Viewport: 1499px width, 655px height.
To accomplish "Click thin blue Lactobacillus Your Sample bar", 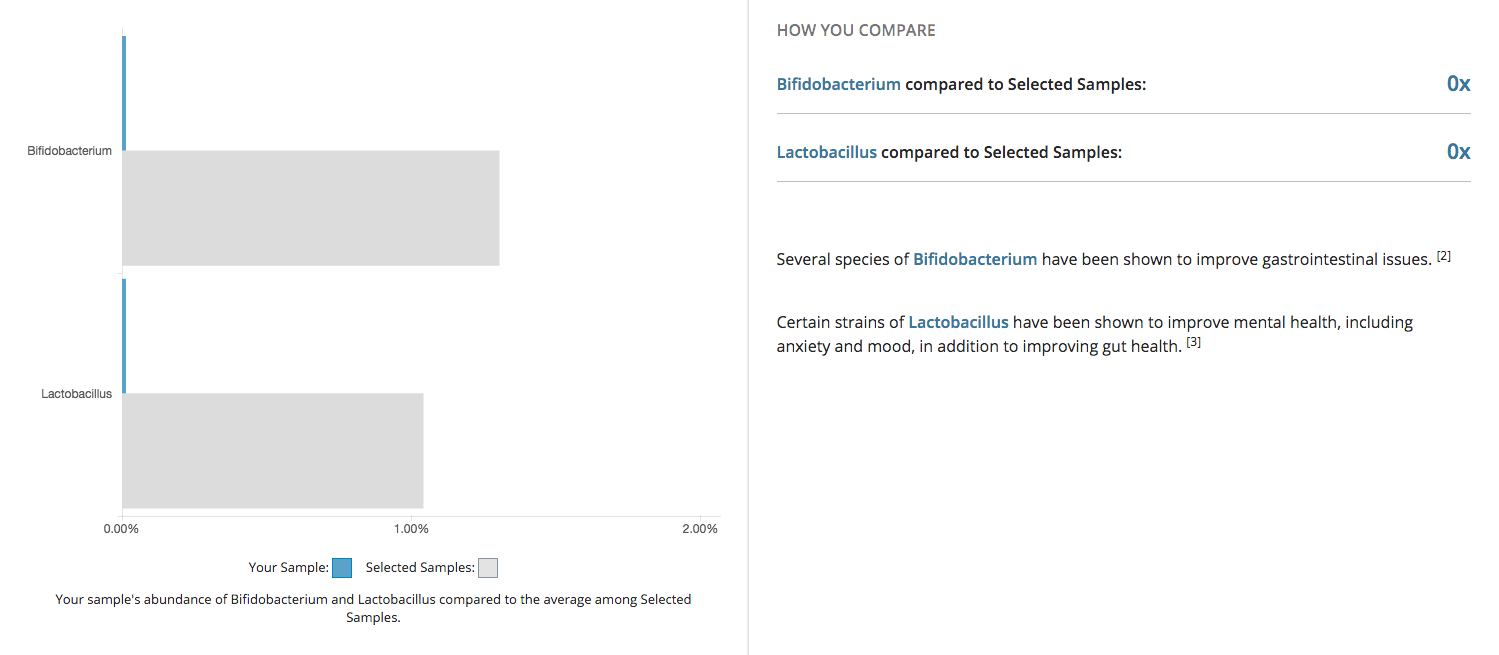I will click(x=124, y=336).
